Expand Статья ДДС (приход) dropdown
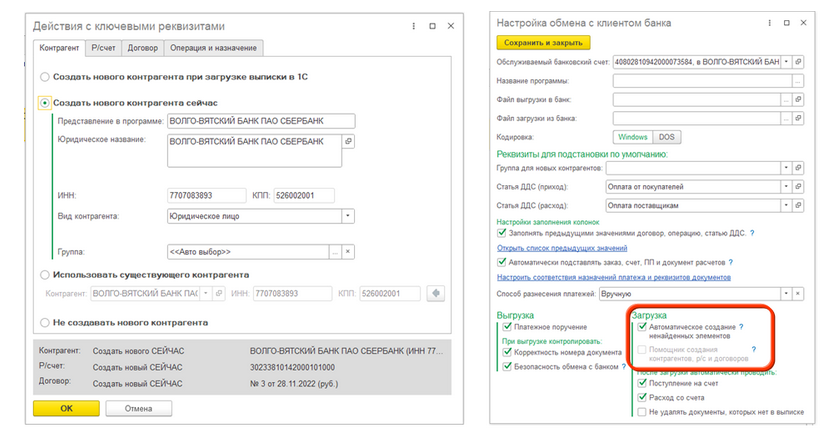The width and height of the screenshot is (824, 433). point(786,187)
